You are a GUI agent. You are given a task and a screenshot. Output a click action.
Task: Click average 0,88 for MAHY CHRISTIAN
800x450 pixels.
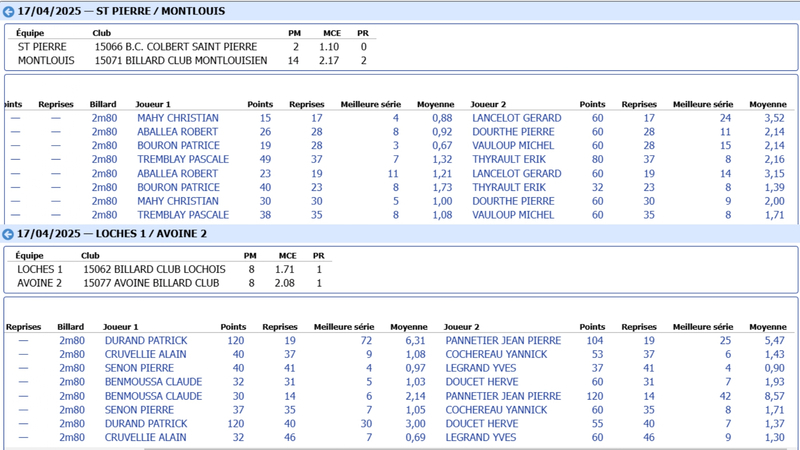[442, 118]
